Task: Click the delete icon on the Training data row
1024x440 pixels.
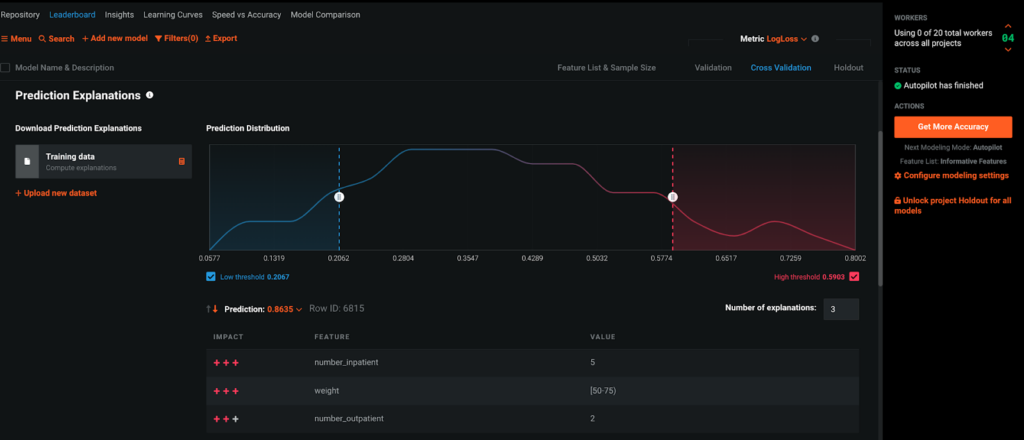Action: [x=182, y=161]
